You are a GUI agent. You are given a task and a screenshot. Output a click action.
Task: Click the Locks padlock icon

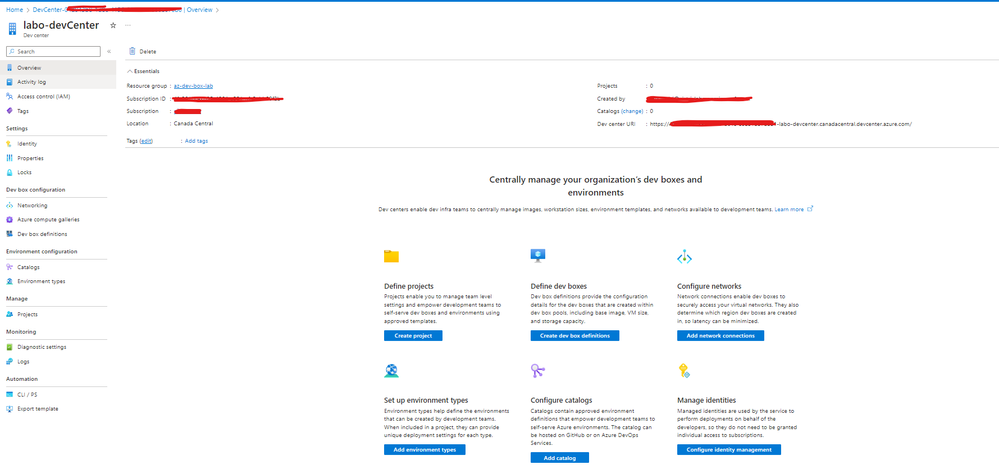coord(10,172)
